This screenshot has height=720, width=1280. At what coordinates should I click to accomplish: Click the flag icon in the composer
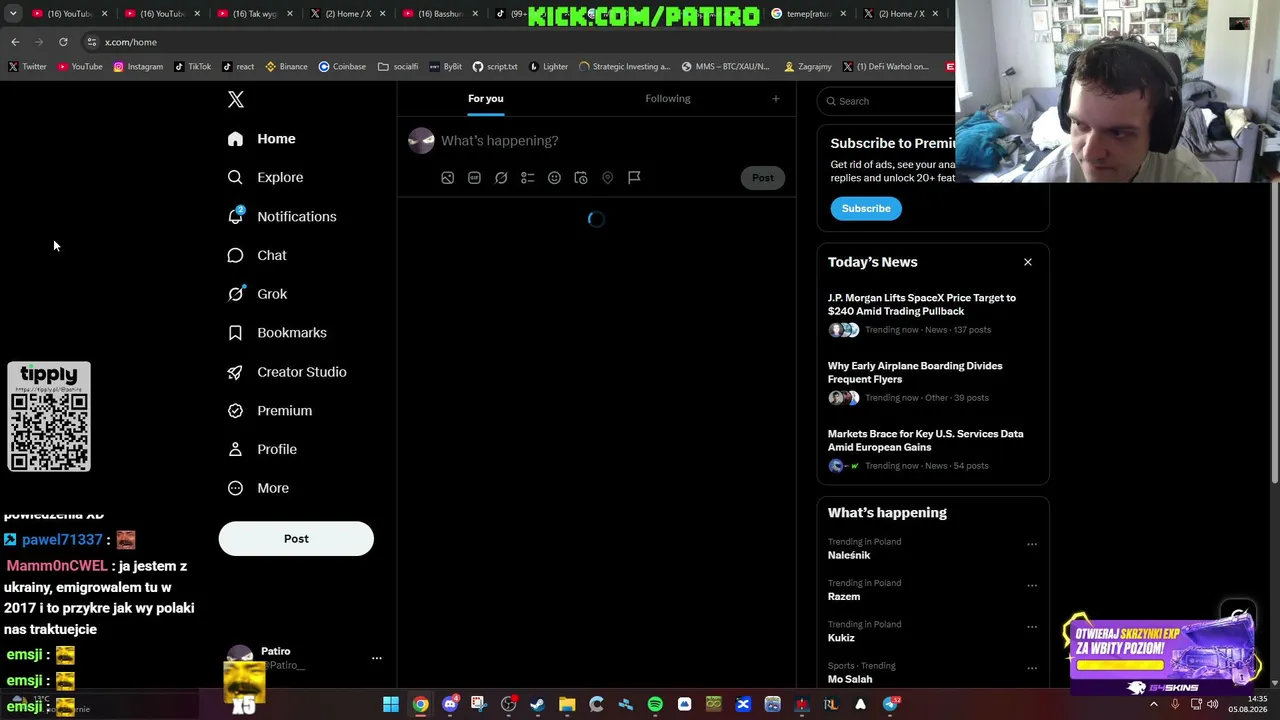634,178
